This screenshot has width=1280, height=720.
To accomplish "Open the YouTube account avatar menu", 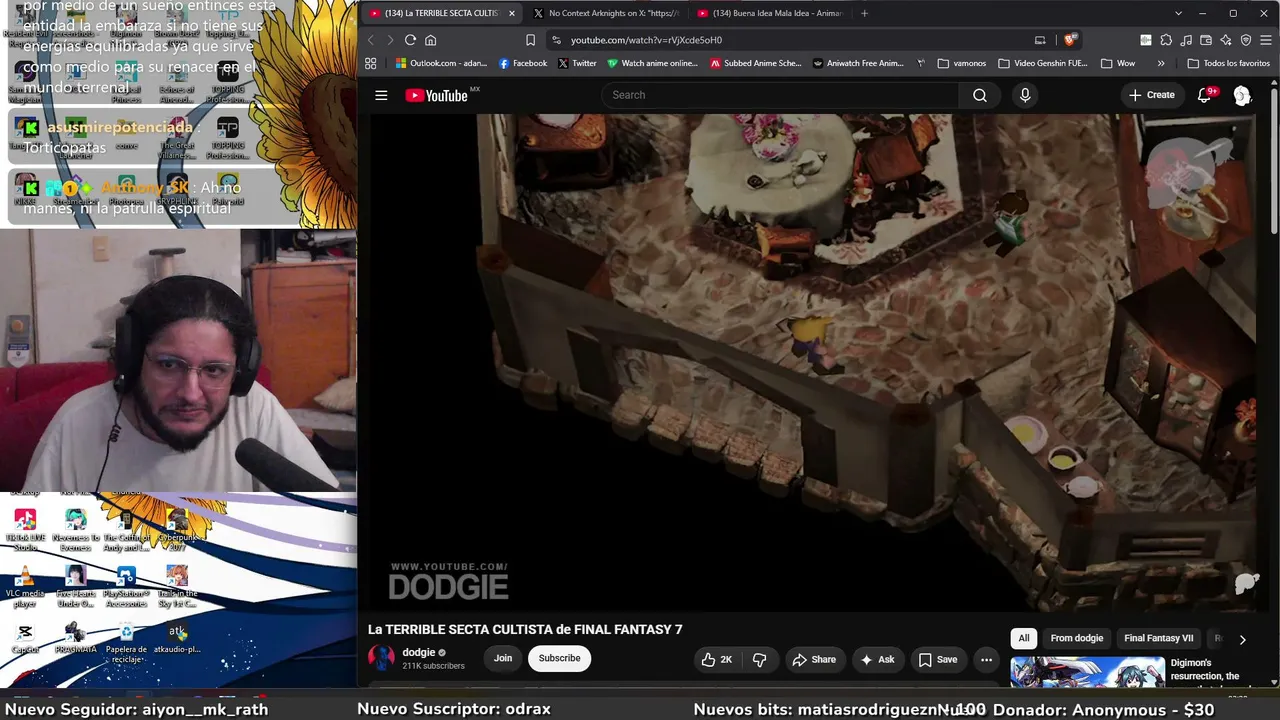I will [1242, 95].
